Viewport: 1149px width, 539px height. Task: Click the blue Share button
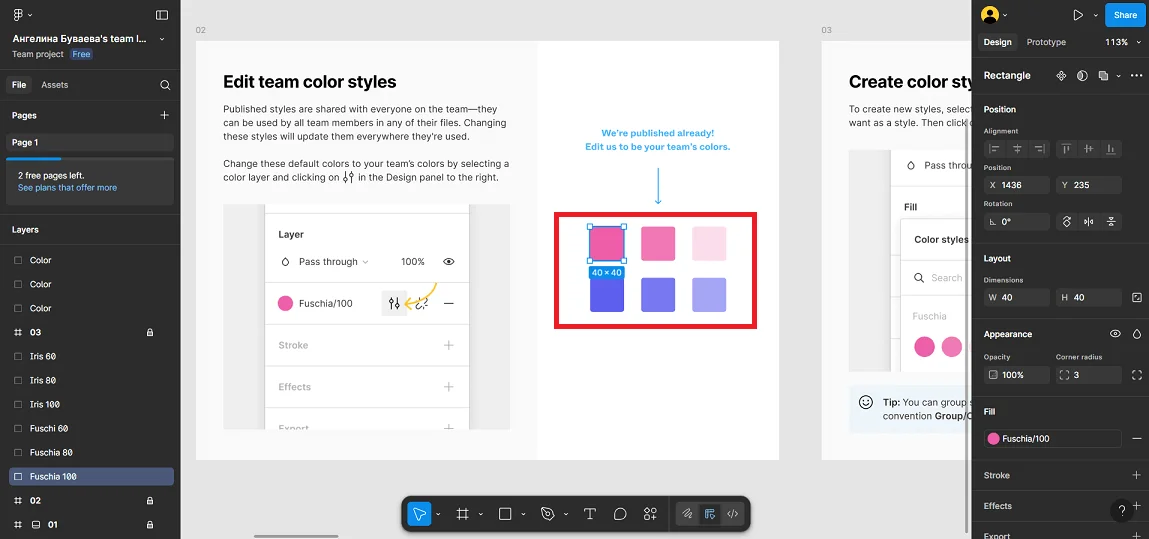1125,15
